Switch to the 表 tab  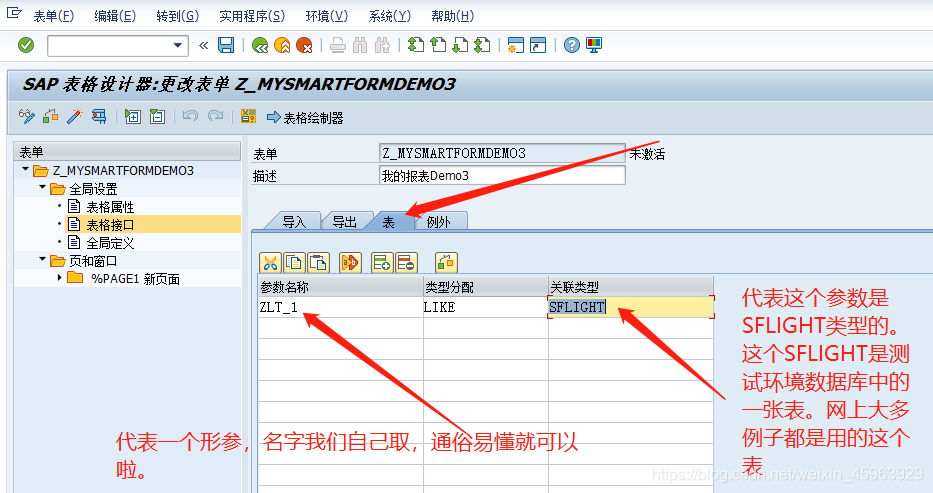389,222
